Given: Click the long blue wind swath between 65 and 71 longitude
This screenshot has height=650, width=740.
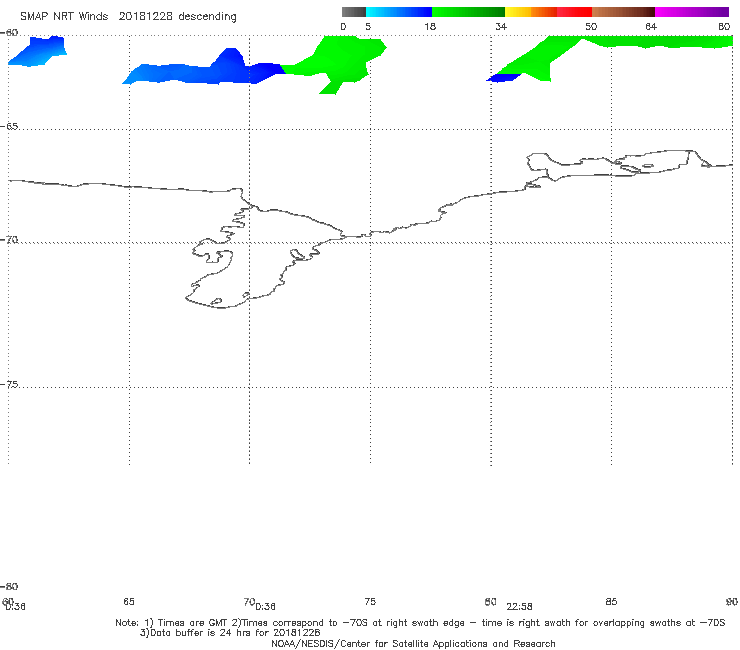Looking at the screenshot, I should click(x=203, y=72).
